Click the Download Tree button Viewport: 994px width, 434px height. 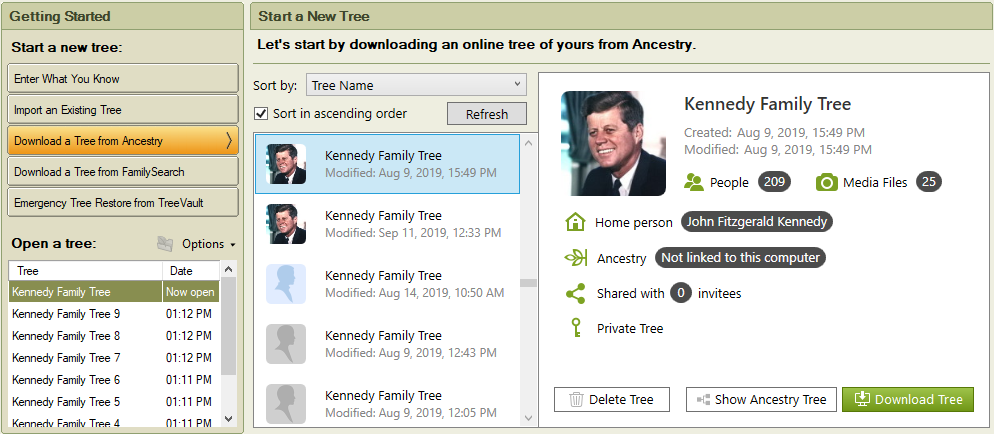pyautogui.click(x=907, y=400)
